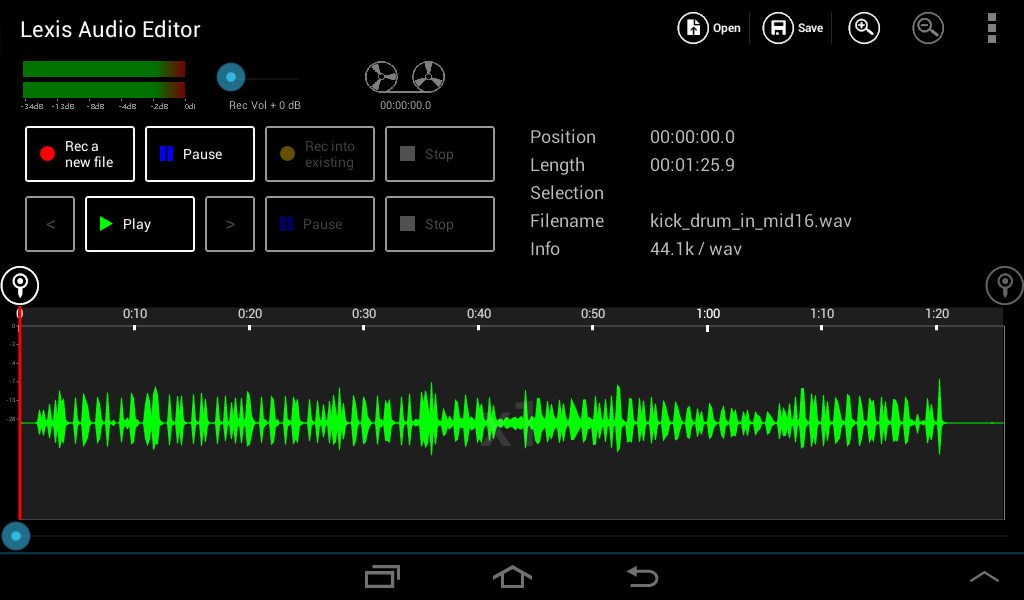This screenshot has height=600, width=1024.
Task: Start recording a new file
Action: pos(80,154)
